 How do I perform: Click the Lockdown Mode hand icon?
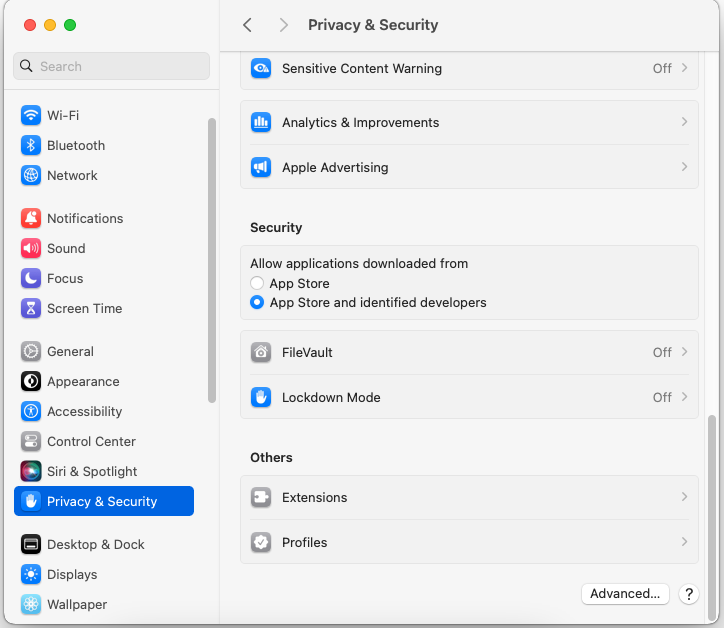click(x=261, y=397)
